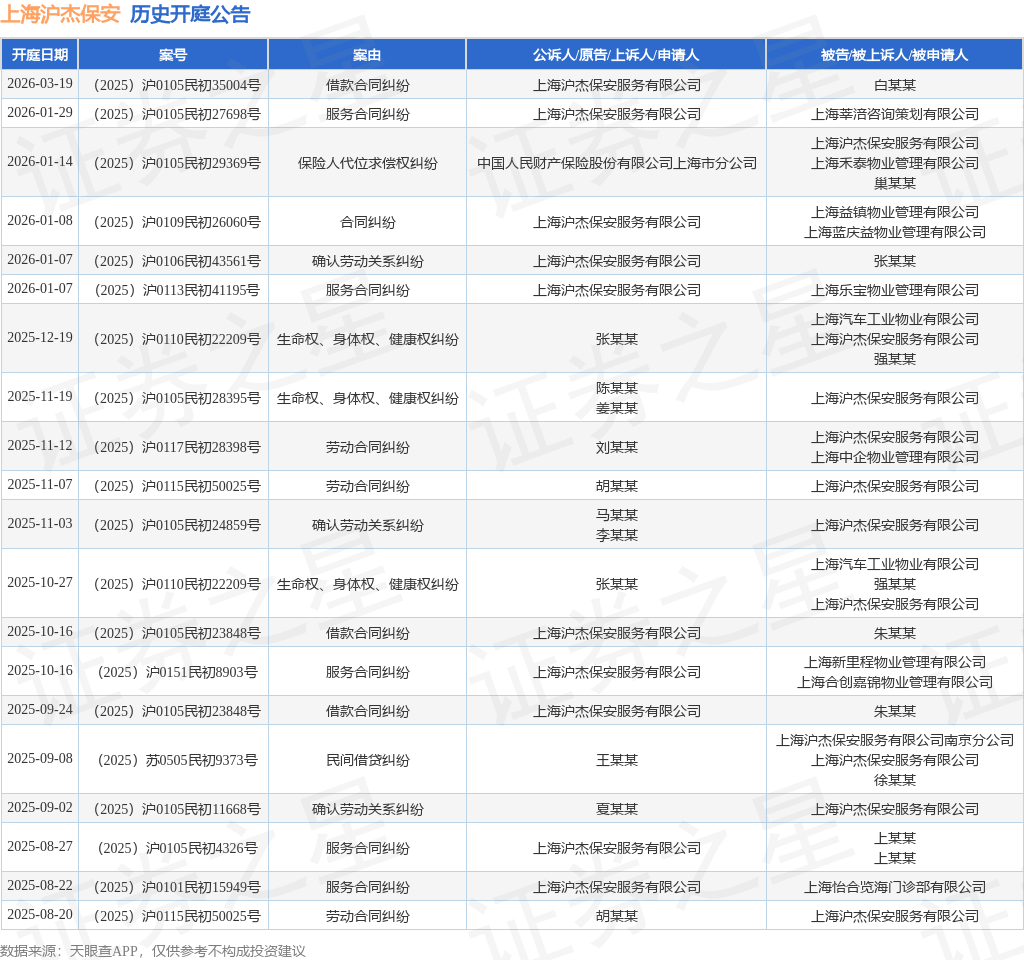
Task: Click defendant 上海中企物业管理有限公司
Action: 895,457
